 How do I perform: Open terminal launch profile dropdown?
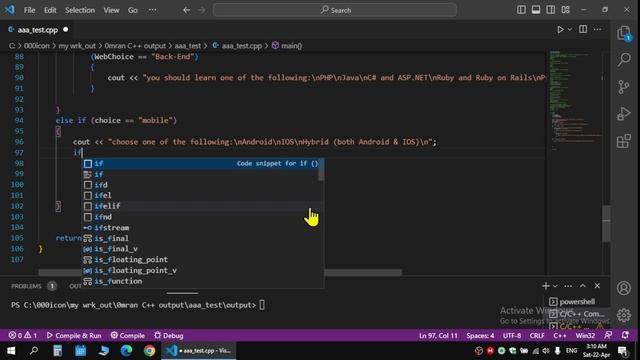[x=555, y=286]
